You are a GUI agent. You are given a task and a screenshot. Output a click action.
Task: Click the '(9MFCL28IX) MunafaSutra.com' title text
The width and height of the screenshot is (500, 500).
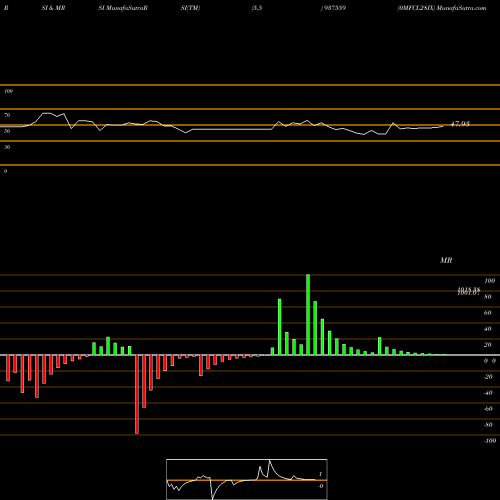tap(442, 8)
